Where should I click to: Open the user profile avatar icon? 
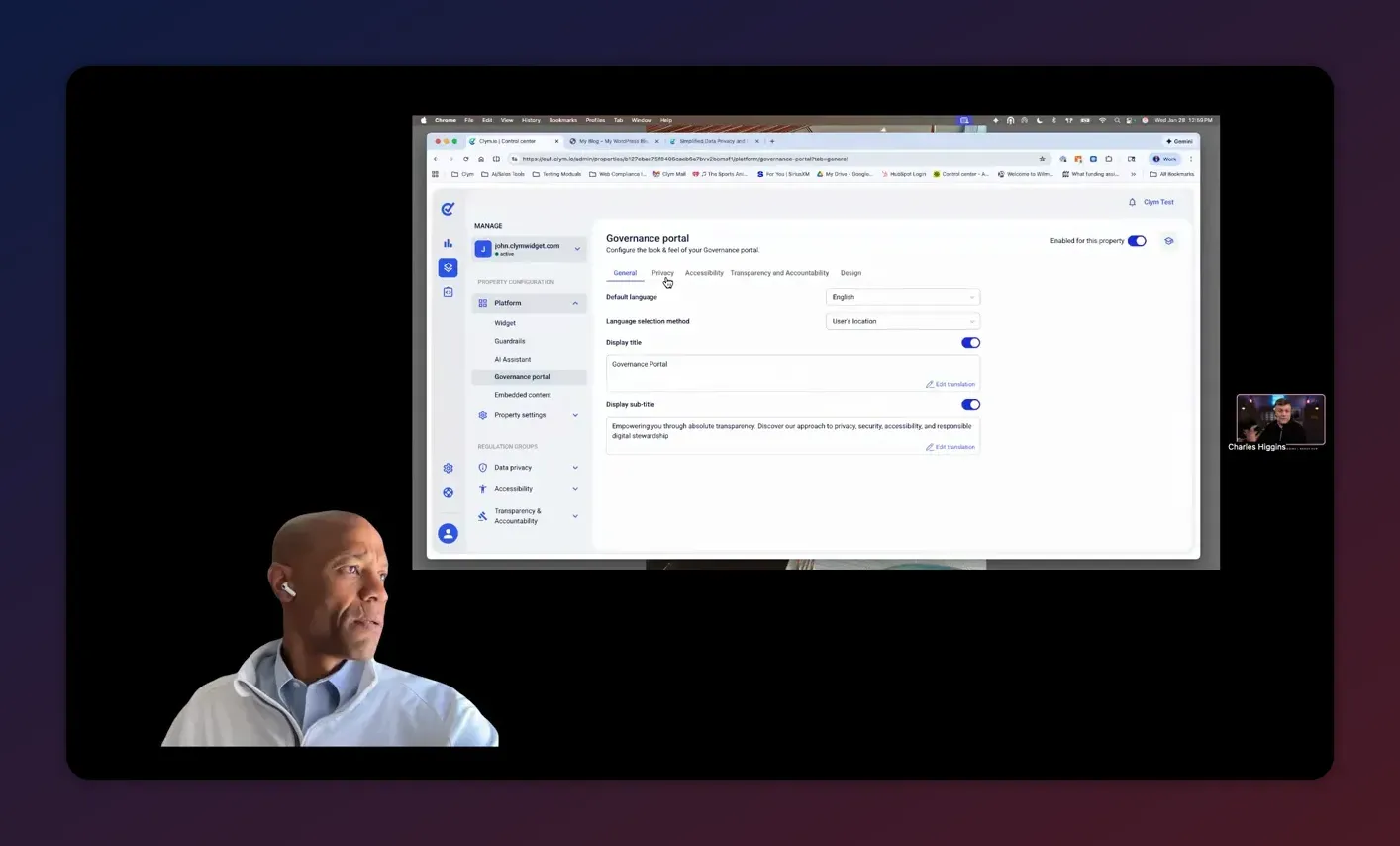point(448,533)
